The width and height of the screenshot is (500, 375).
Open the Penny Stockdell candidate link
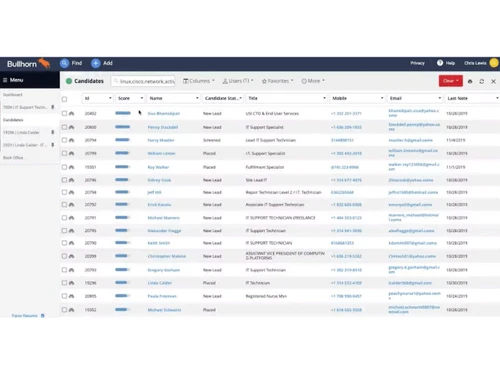(x=163, y=127)
